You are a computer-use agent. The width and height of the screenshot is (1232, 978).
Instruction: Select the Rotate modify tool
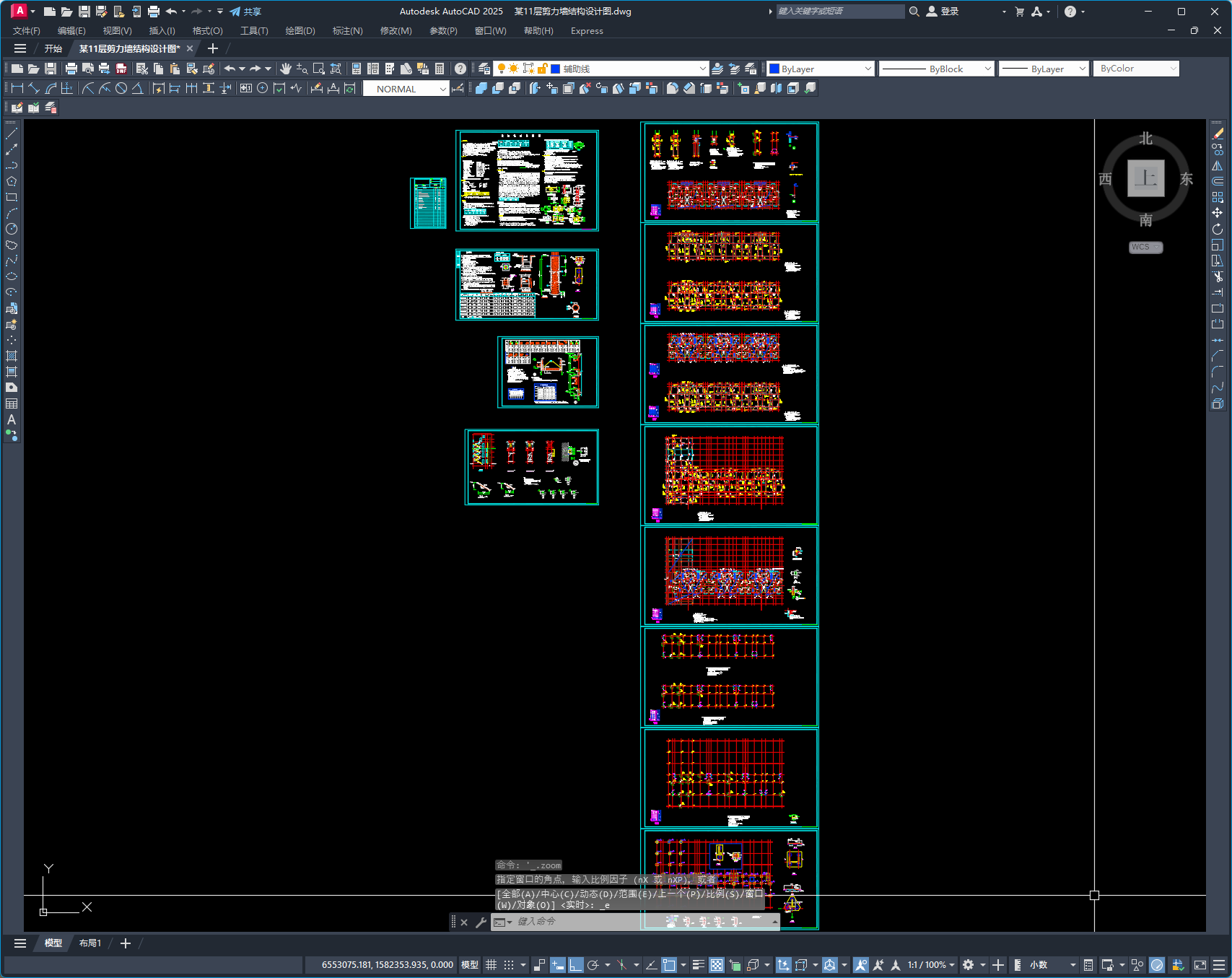1218,229
